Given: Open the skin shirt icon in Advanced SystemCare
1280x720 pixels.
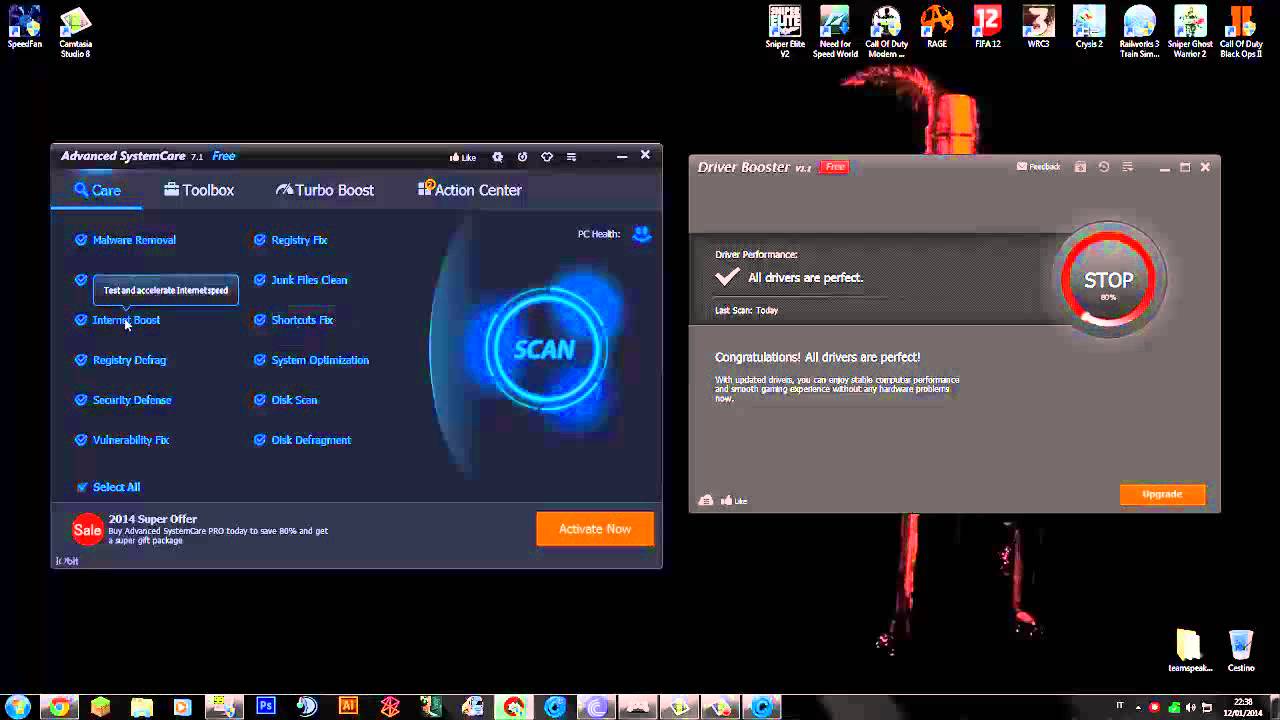Looking at the screenshot, I should (547, 157).
